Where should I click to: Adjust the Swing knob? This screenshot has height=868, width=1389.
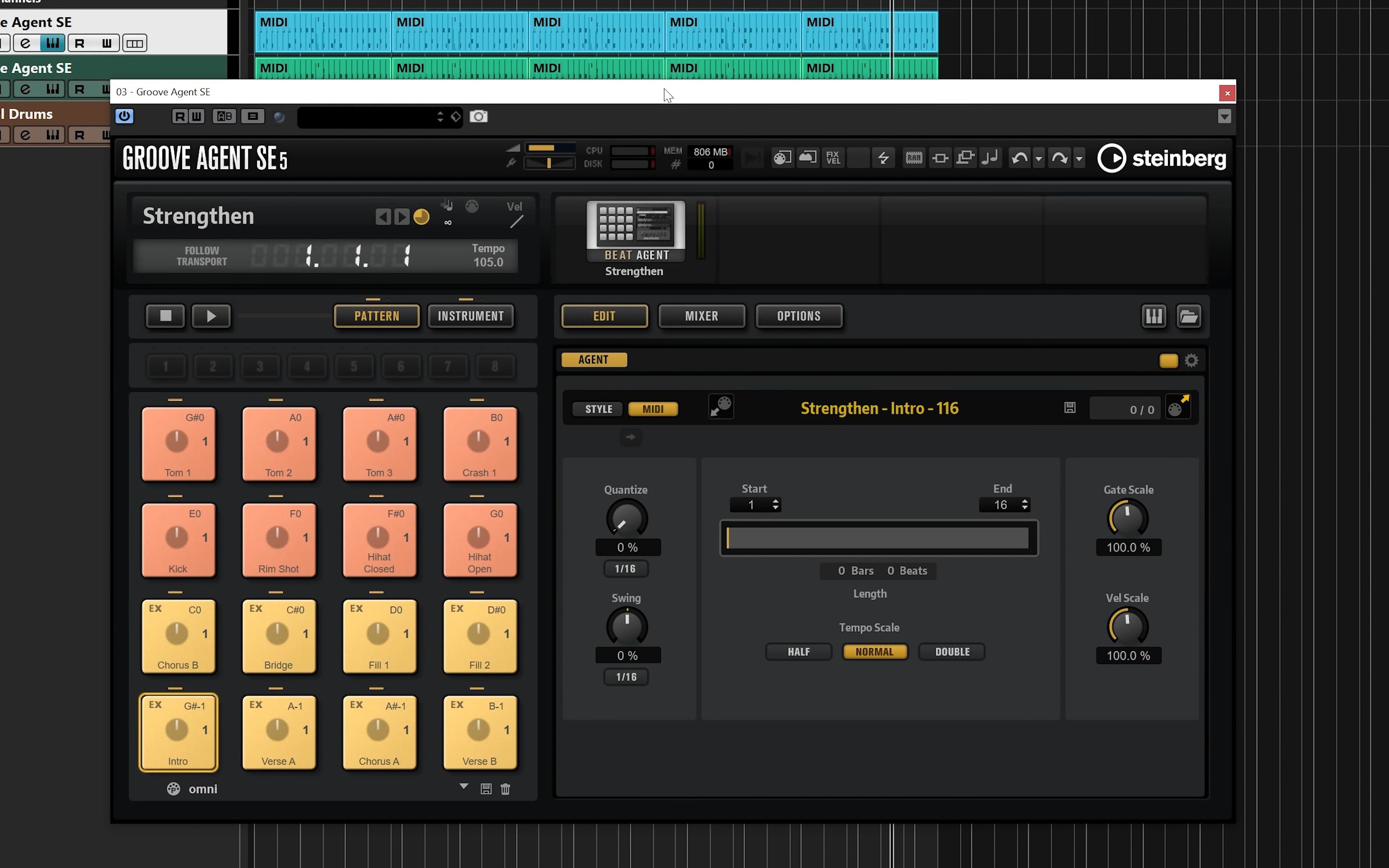627,626
